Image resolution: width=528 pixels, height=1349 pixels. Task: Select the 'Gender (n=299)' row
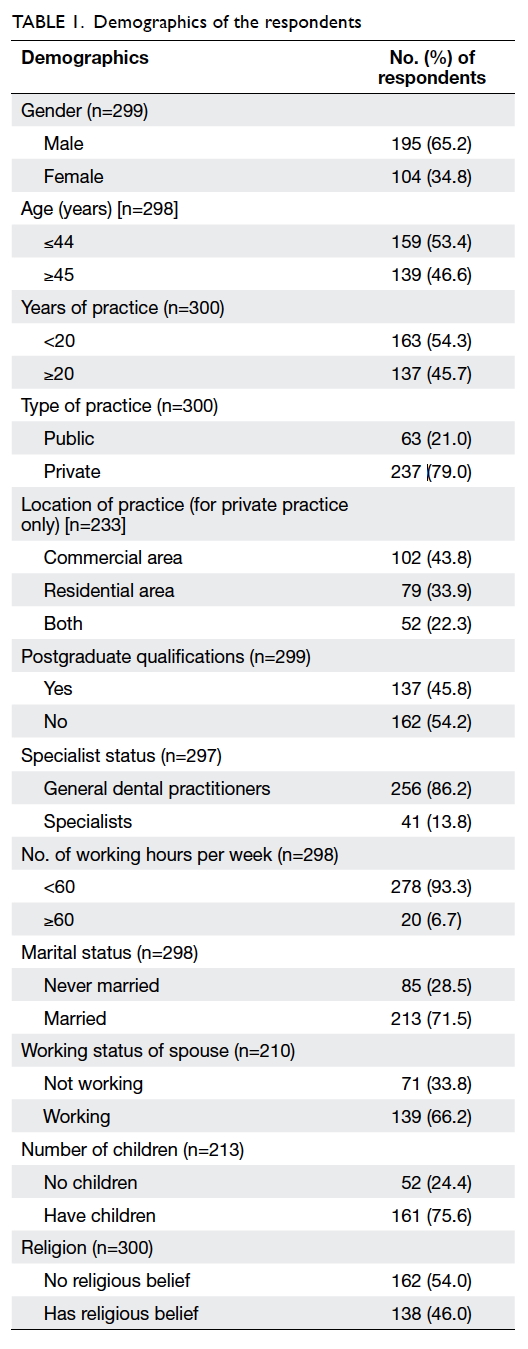[x=264, y=111]
